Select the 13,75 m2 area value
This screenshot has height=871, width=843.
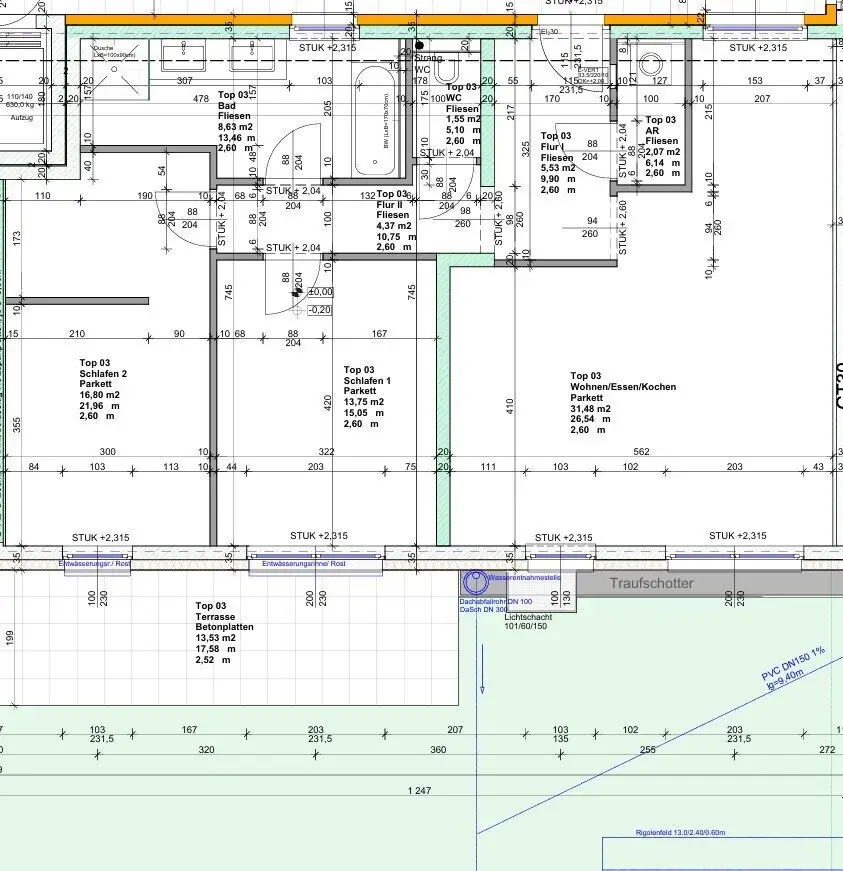(364, 402)
